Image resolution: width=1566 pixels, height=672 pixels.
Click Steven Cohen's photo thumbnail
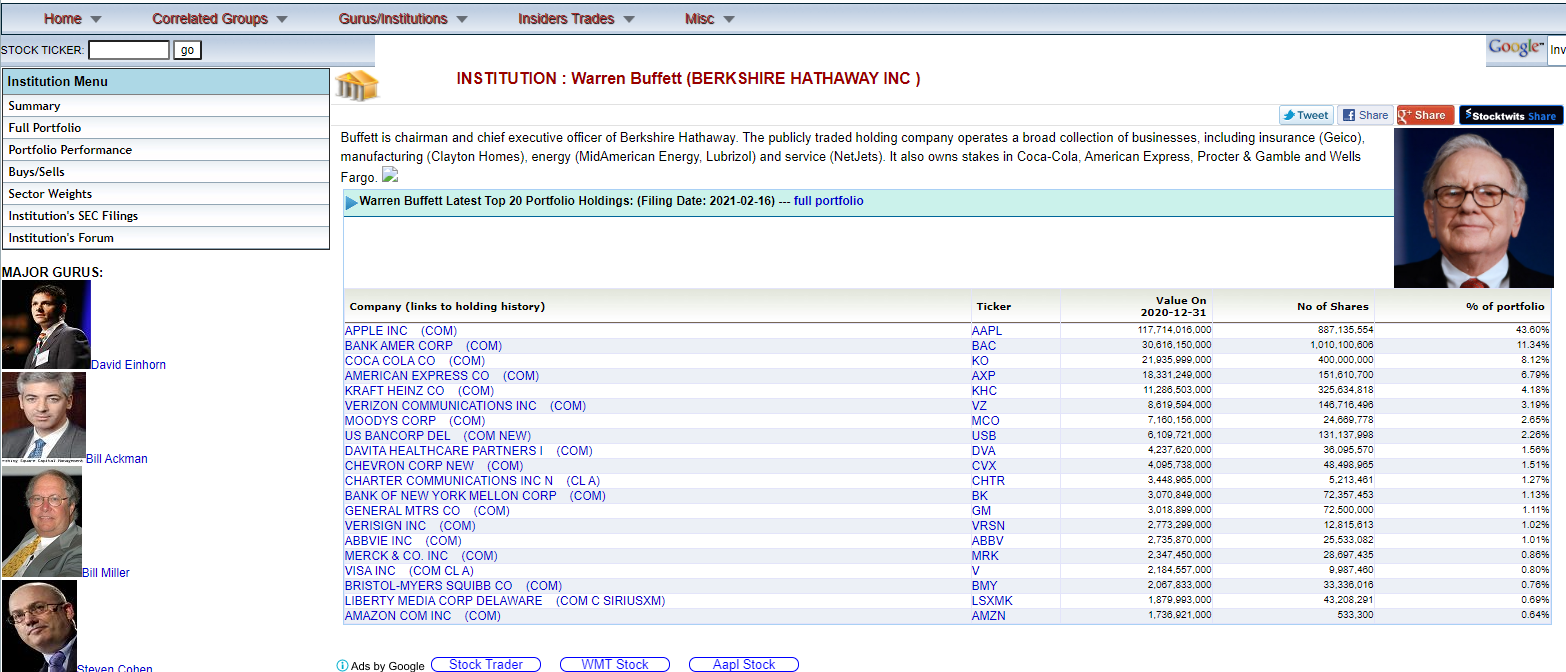point(39,626)
